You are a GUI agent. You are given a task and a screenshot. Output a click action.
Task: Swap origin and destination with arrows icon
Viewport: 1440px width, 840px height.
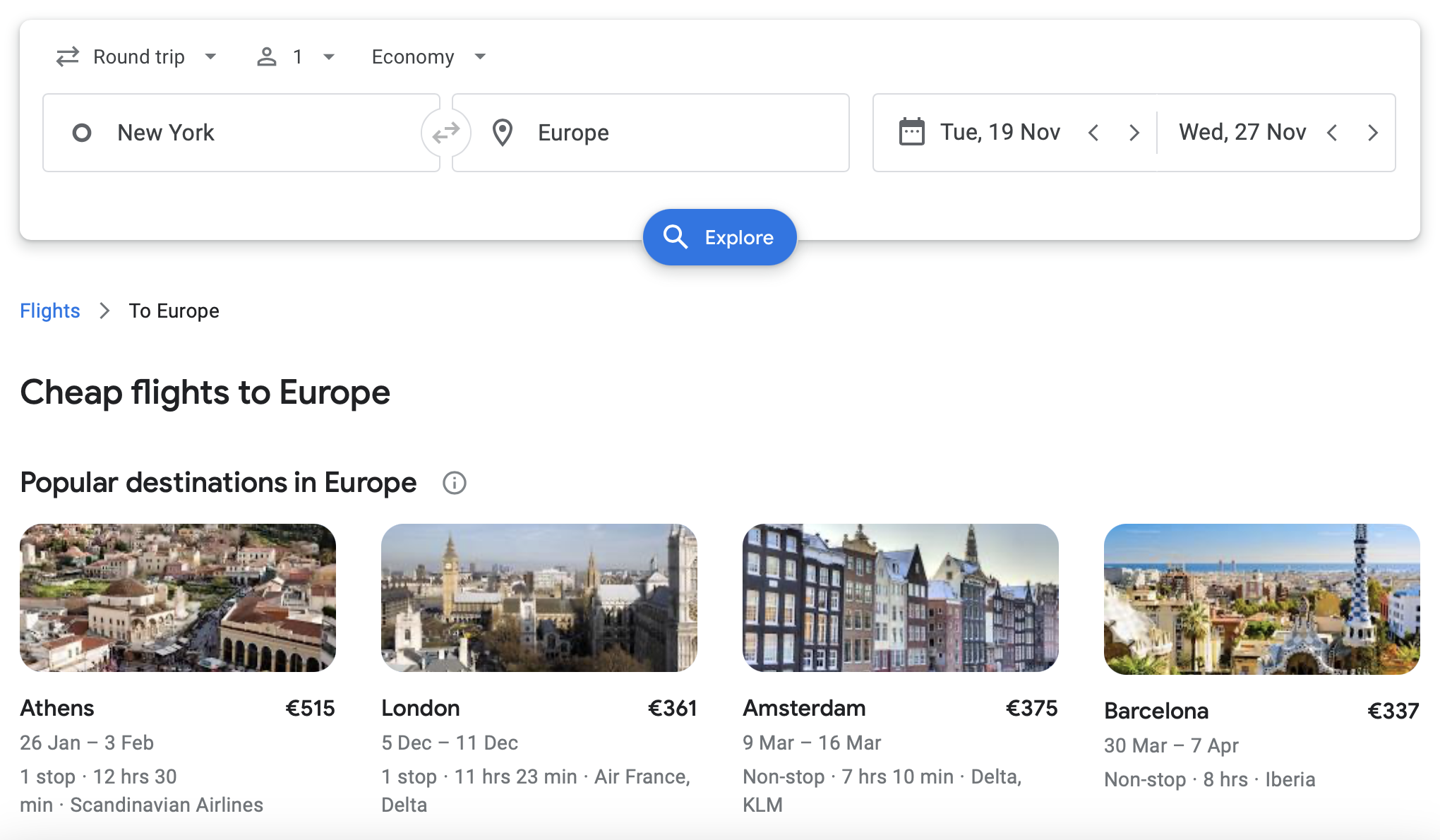(446, 133)
